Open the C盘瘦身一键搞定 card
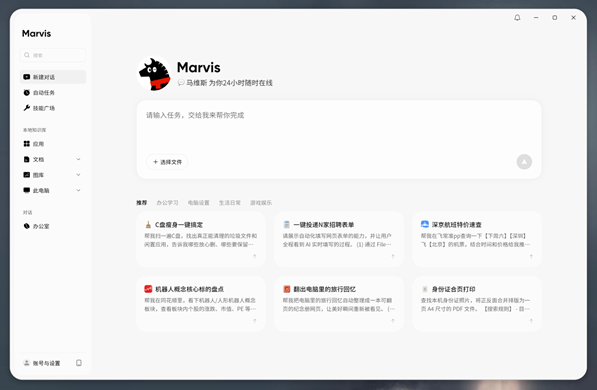Image resolution: width=597 pixels, height=390 pixels. [x=201, y=239]
